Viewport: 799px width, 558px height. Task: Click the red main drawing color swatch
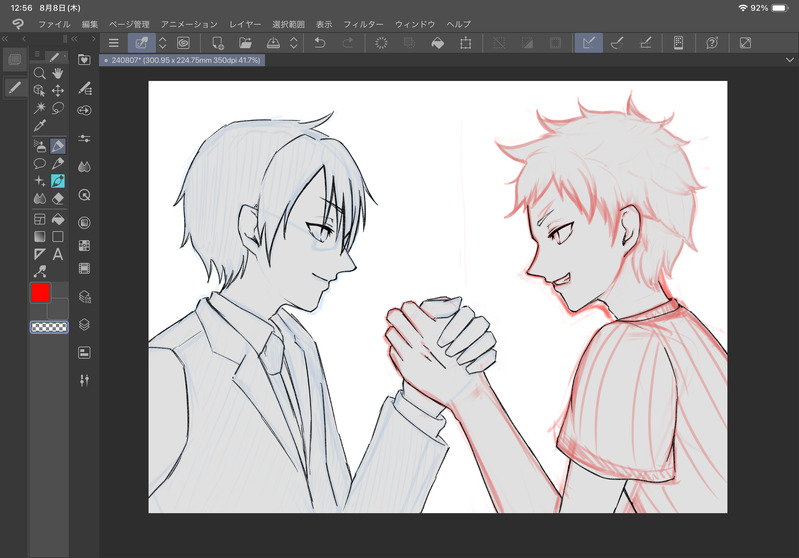point(40,293)
